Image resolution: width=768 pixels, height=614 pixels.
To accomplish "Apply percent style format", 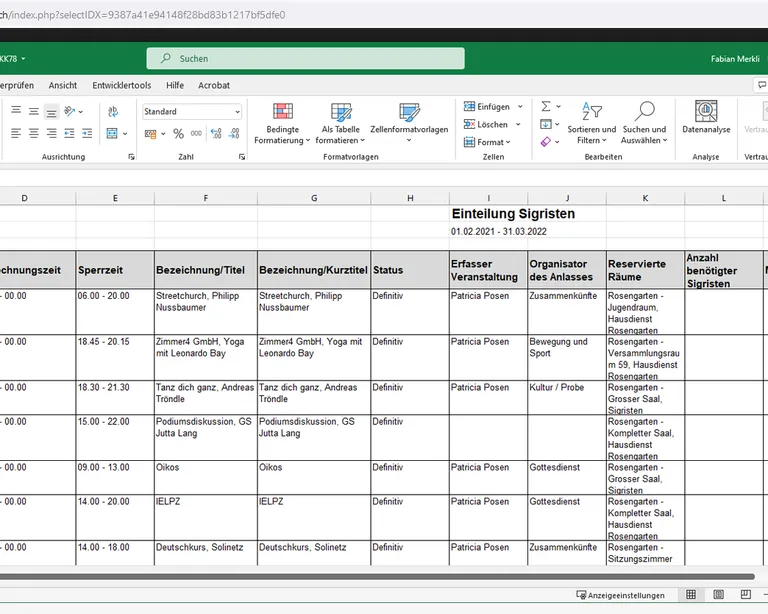I will (178, 133).
